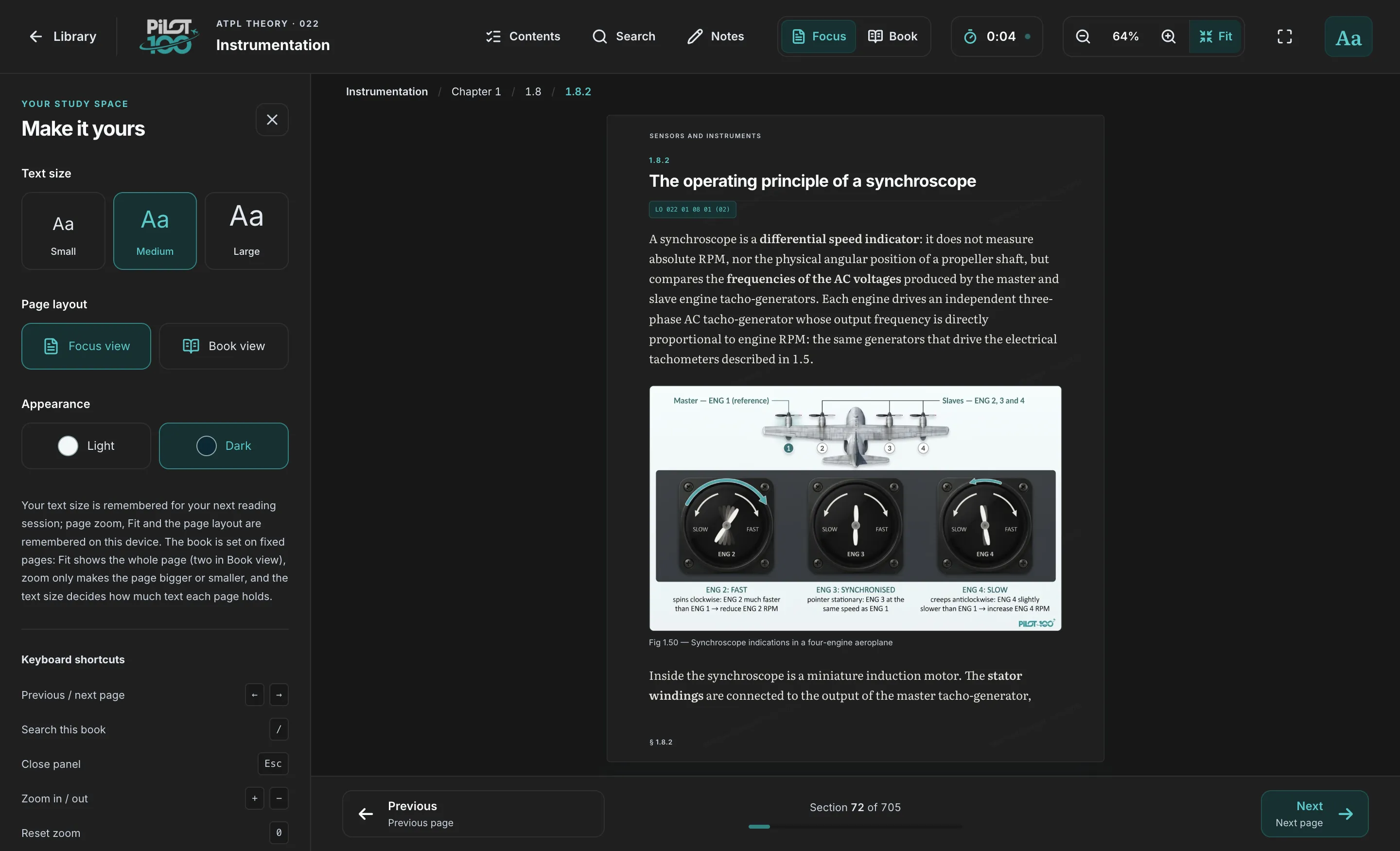Click the 0 reset zoom key
Image resolution: width=1400 pixels, height=851 pixels.
[x=279, y=833]
